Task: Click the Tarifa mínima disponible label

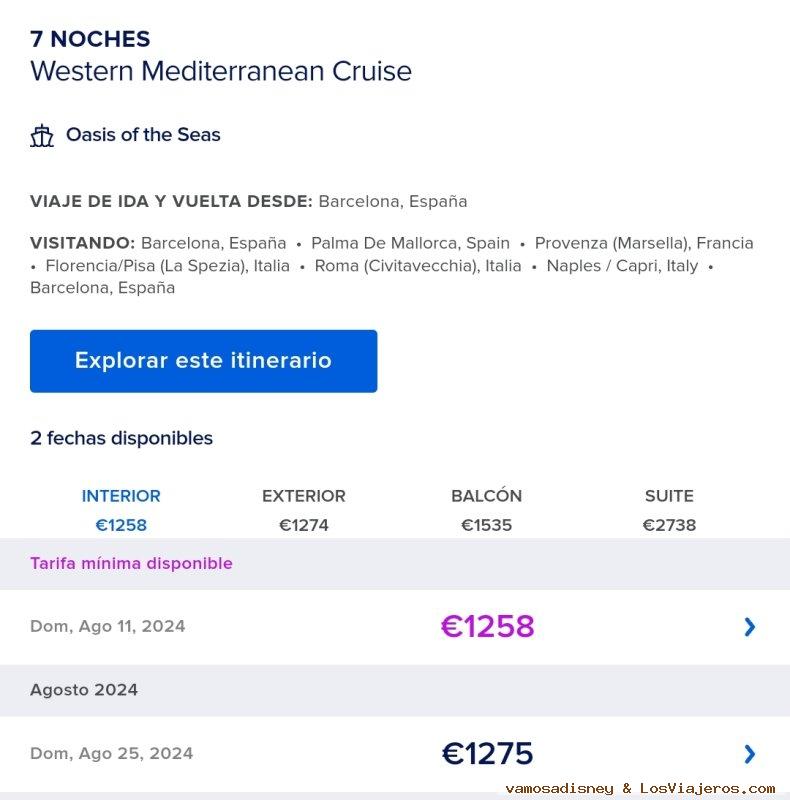Action: [x=131, y=564]
